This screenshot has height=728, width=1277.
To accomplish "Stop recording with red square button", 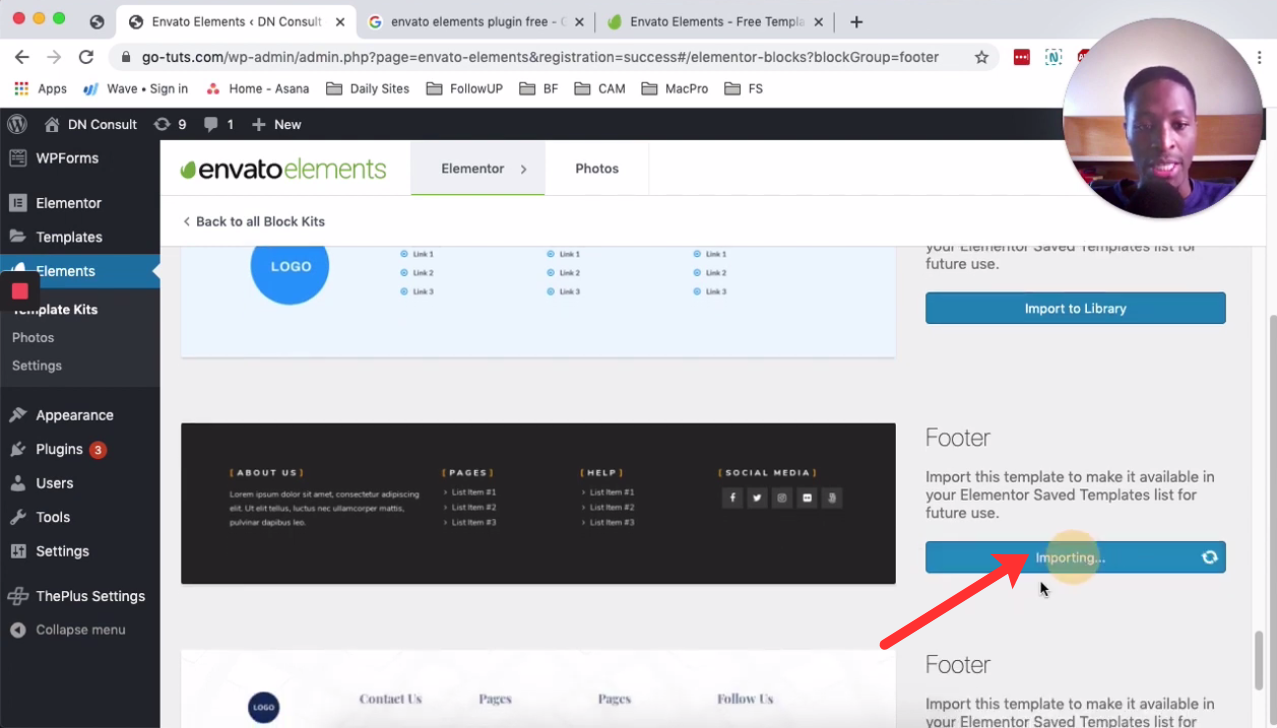I will coord(20,291).
